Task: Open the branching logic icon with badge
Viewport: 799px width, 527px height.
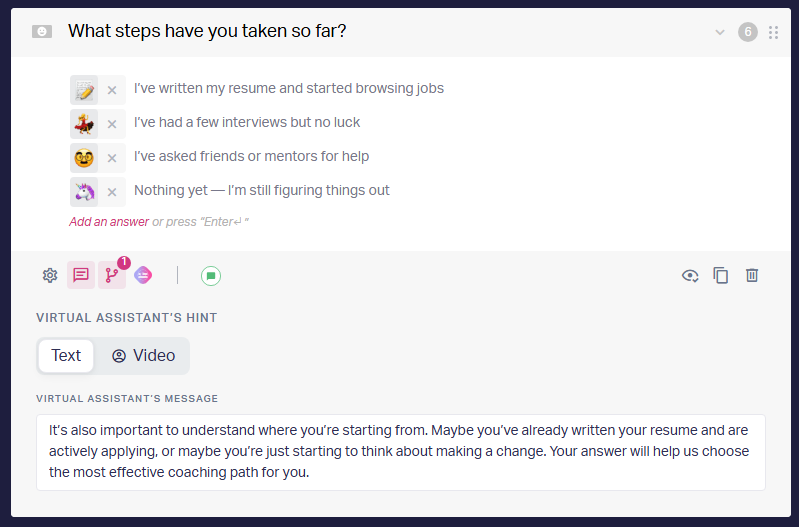Action: [111, 275]
